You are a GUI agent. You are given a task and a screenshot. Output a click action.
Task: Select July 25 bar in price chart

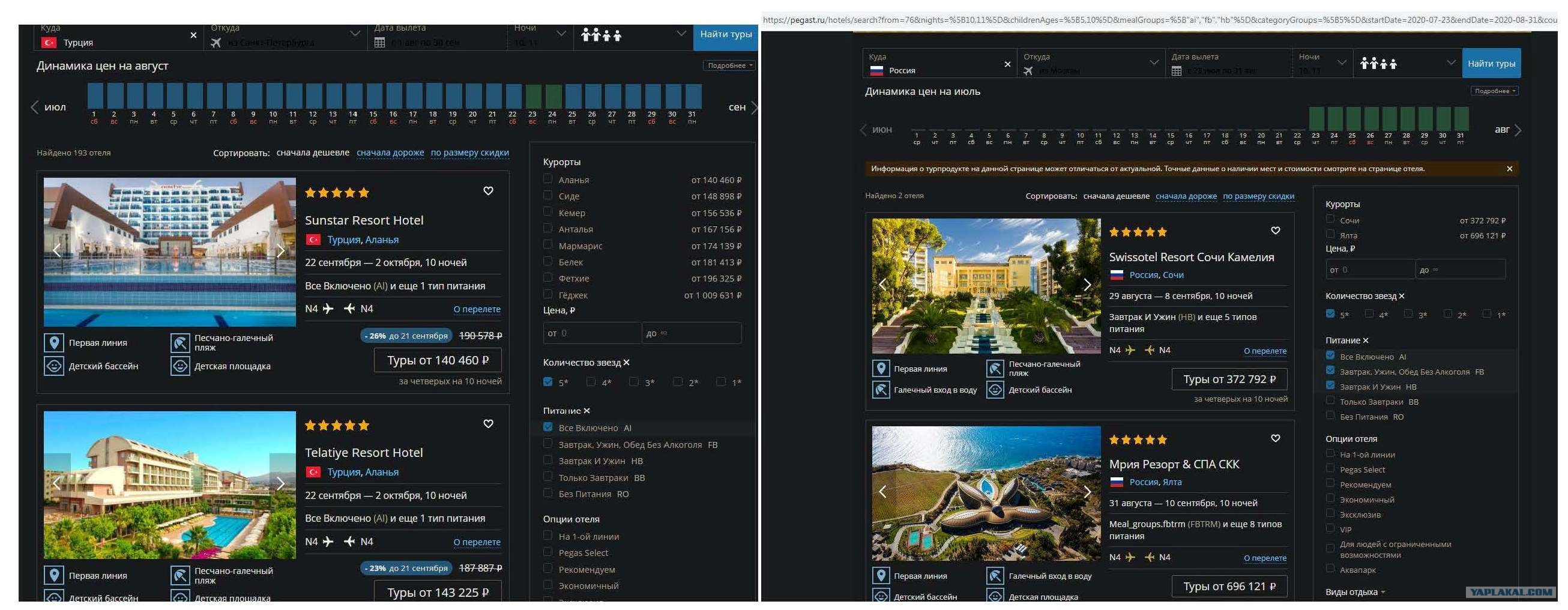click(1353, 119)
